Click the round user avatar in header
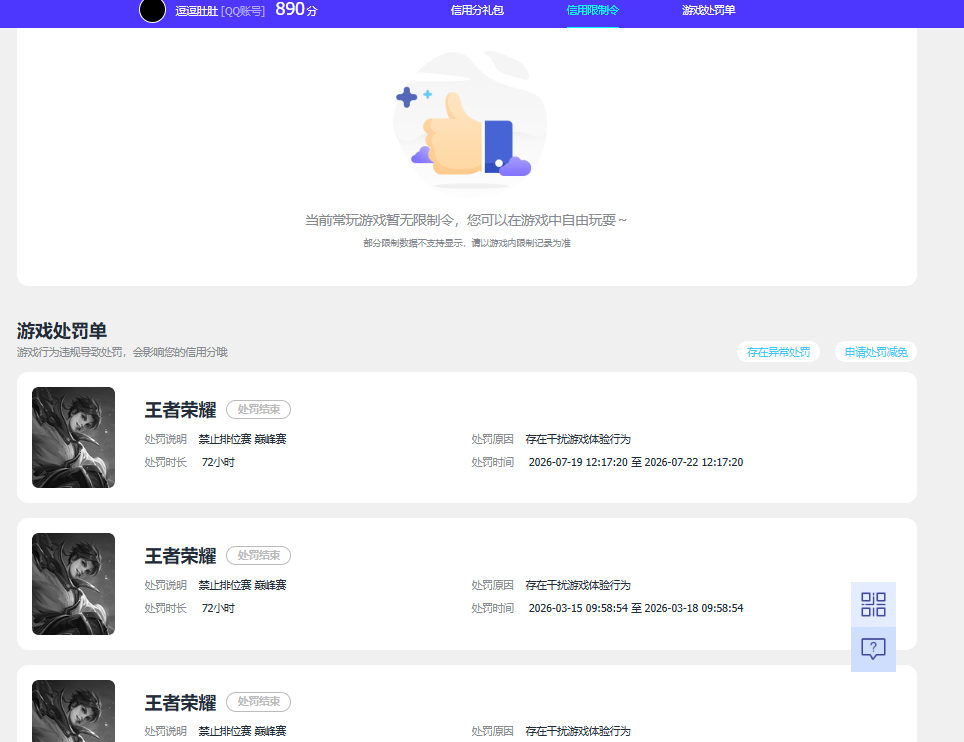 152,10
